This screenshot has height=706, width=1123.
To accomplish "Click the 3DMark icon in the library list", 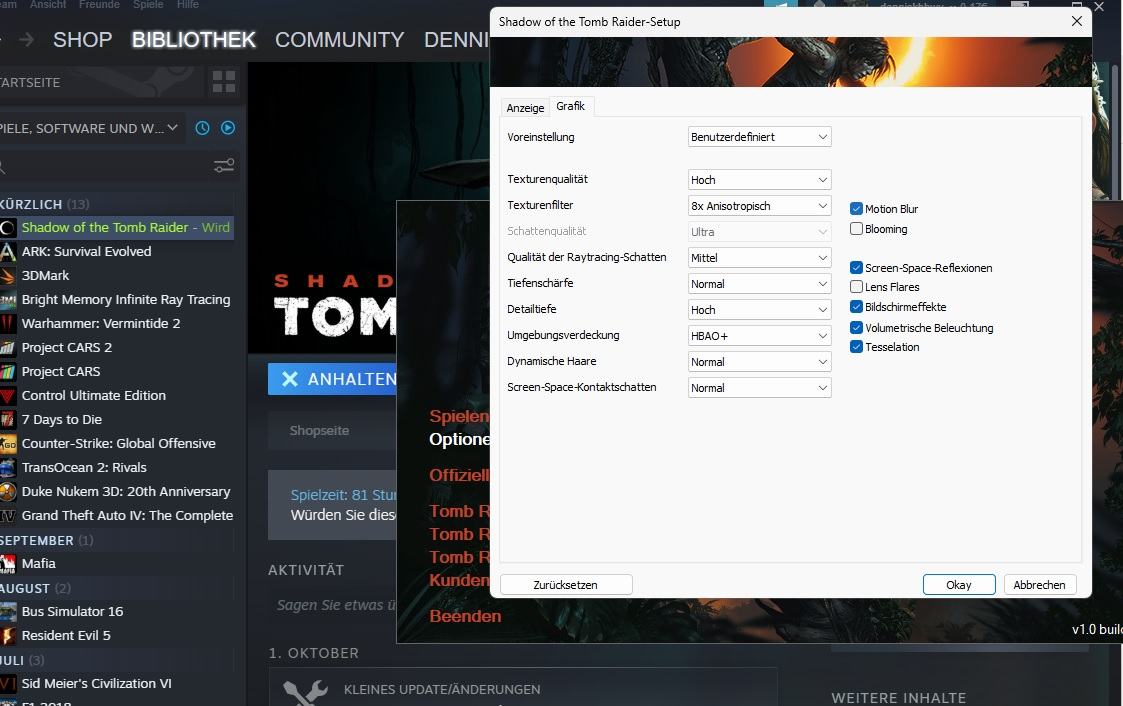I will 8,276.
